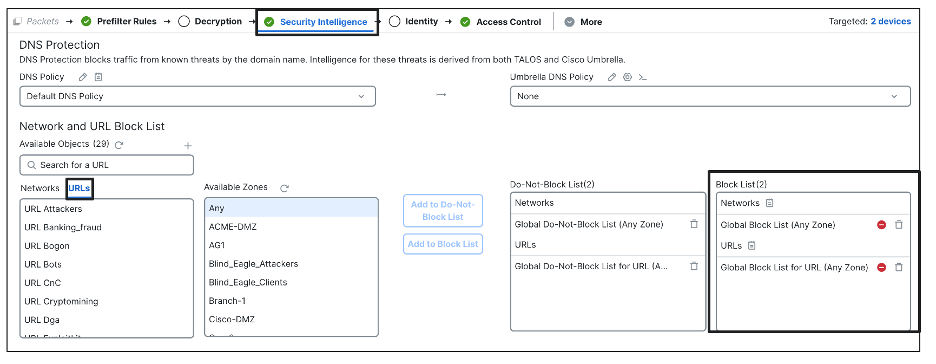Screen dimensions: 936x364
Task: Toggle red block icon for URL Block List
Action: [882, 267]
